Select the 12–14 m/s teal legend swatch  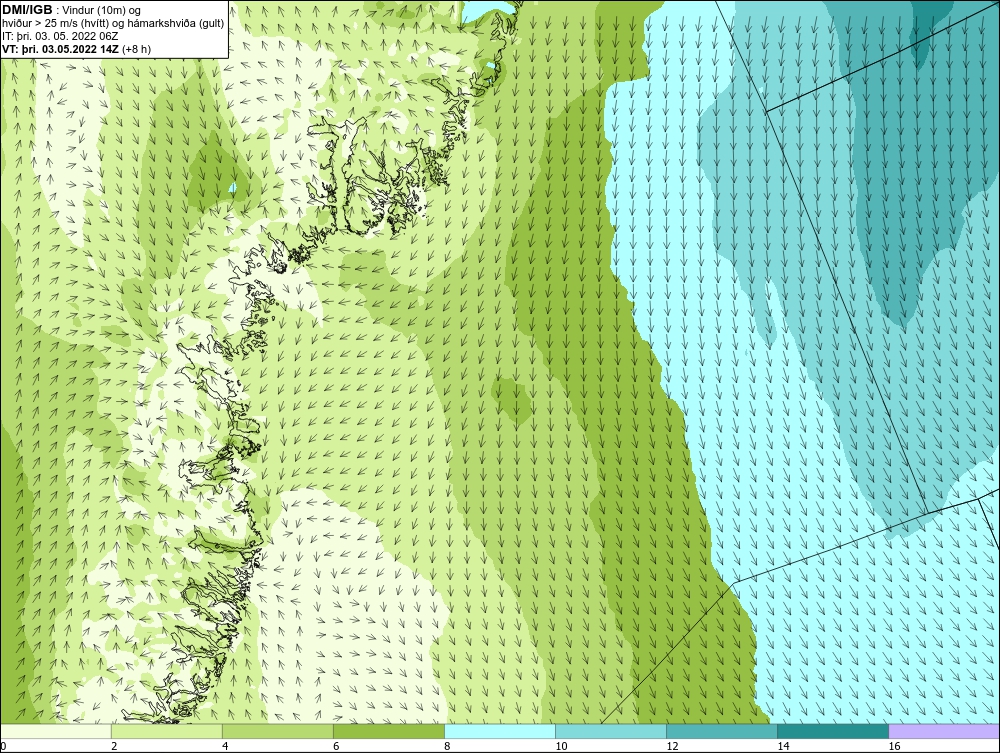(722, 731)
